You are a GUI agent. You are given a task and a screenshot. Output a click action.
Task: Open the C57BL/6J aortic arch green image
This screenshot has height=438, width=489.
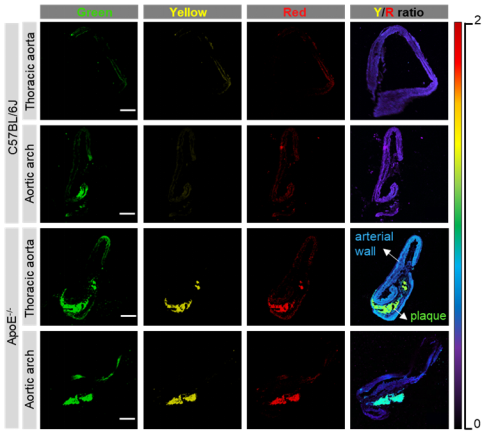89,174
